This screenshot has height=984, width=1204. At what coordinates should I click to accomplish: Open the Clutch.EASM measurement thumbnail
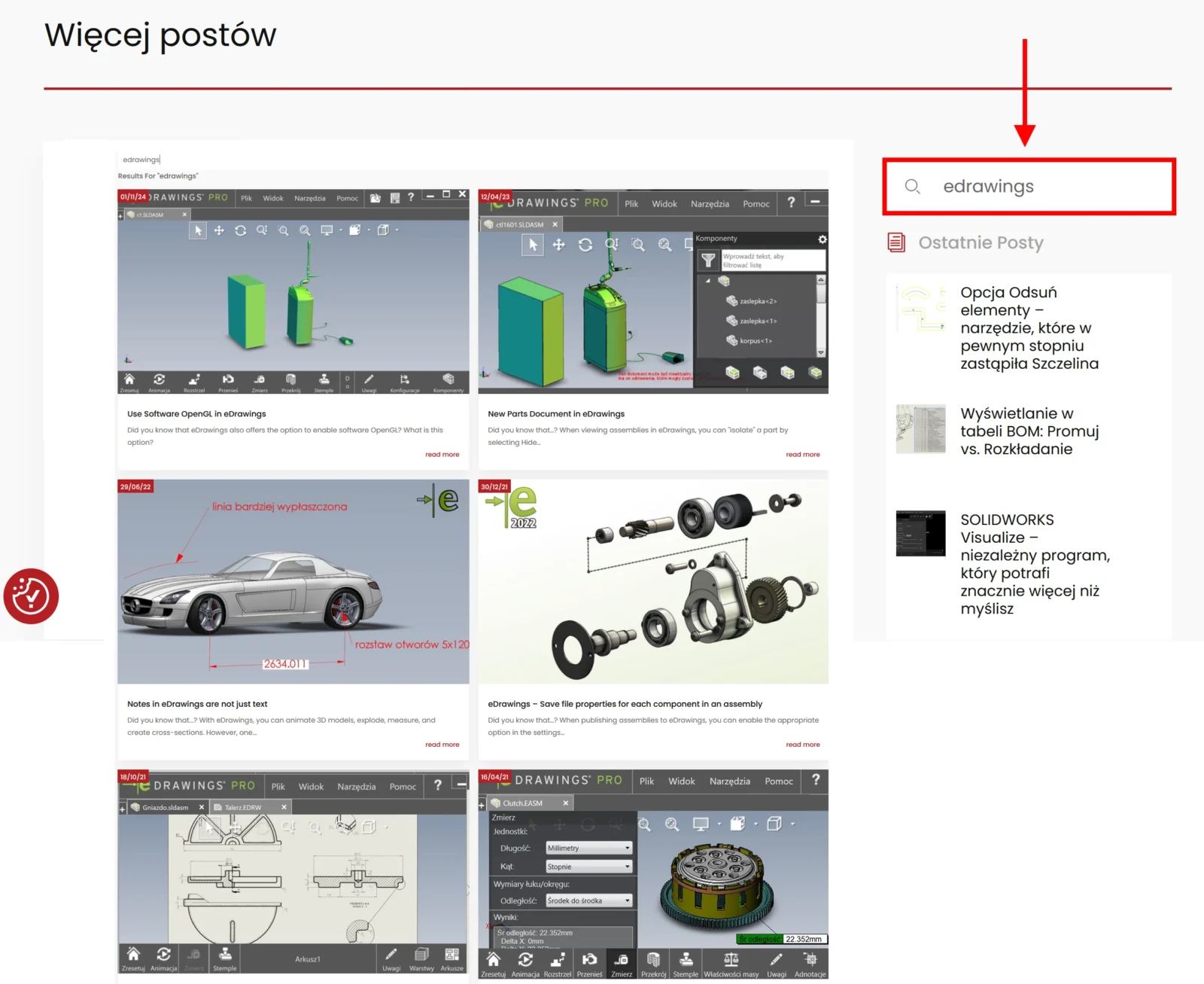tap(653, 874)
